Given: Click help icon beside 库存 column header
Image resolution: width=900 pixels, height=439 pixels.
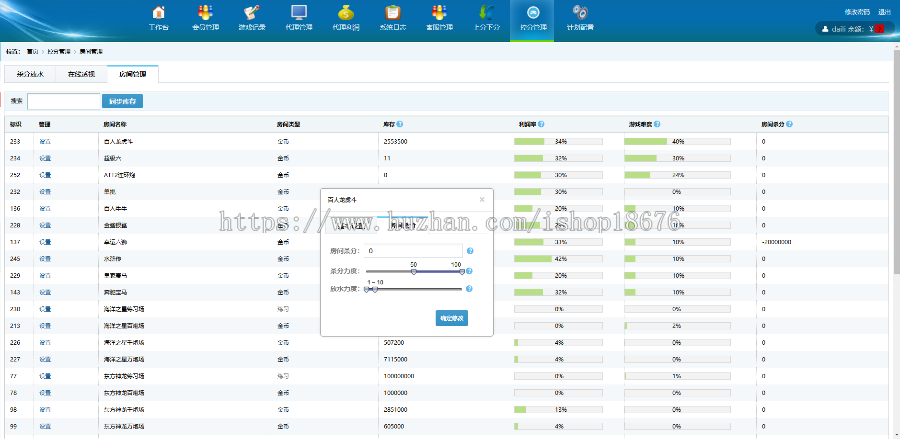Looking at the screenshot, I should point(400,124).
